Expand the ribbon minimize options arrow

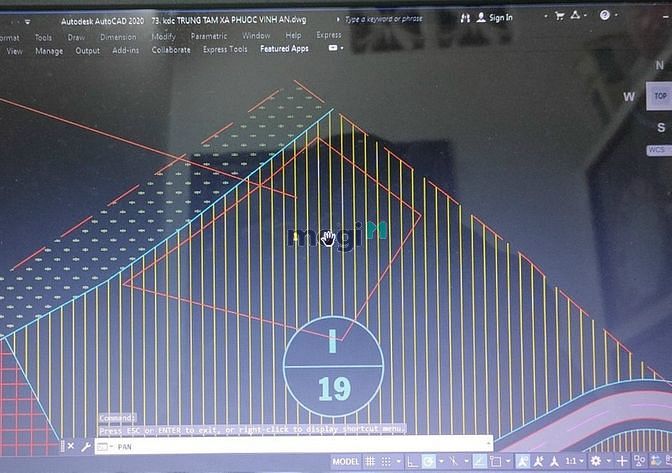click(342, 48)
